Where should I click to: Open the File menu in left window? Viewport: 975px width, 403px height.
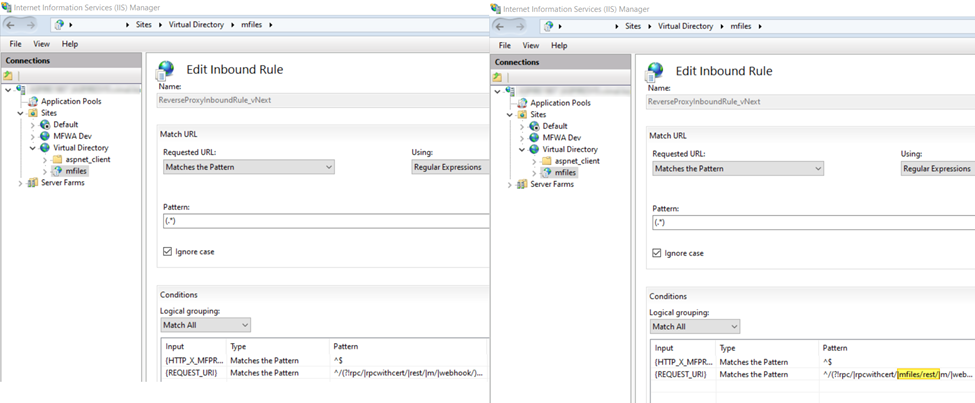pos(16,44)
